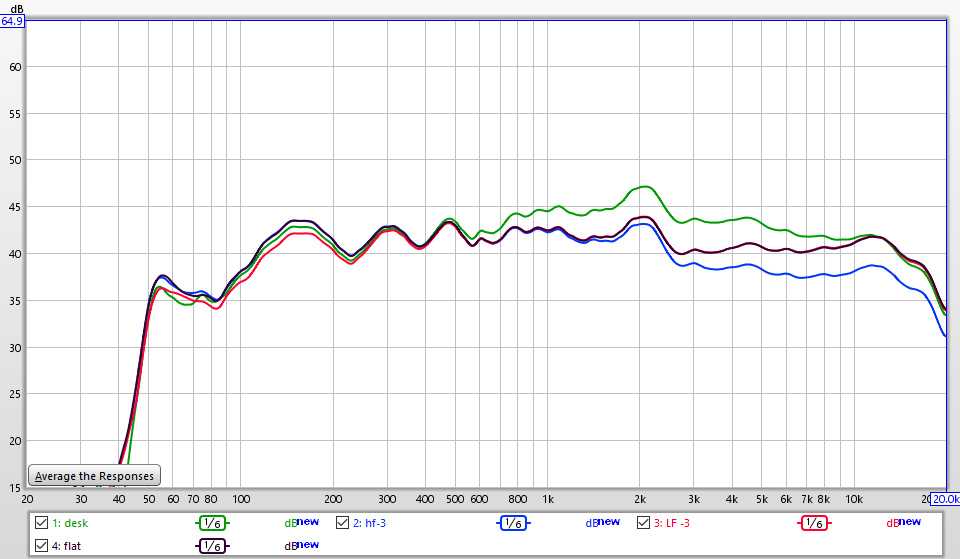Click the dark purple 1/6 smoothing icon for flat
Viewport: 960px width, 559px height.
tap(212, 545)
